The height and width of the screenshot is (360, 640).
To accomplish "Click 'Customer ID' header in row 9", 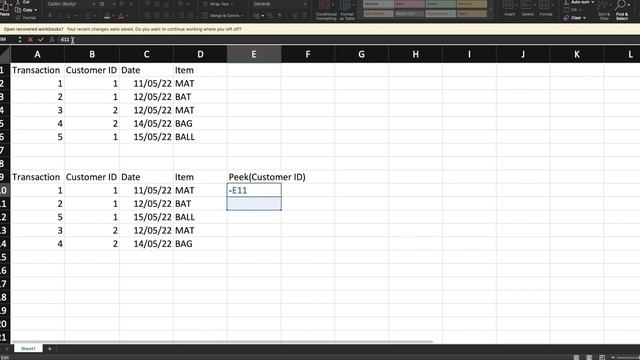I will [x=92, y=177].
